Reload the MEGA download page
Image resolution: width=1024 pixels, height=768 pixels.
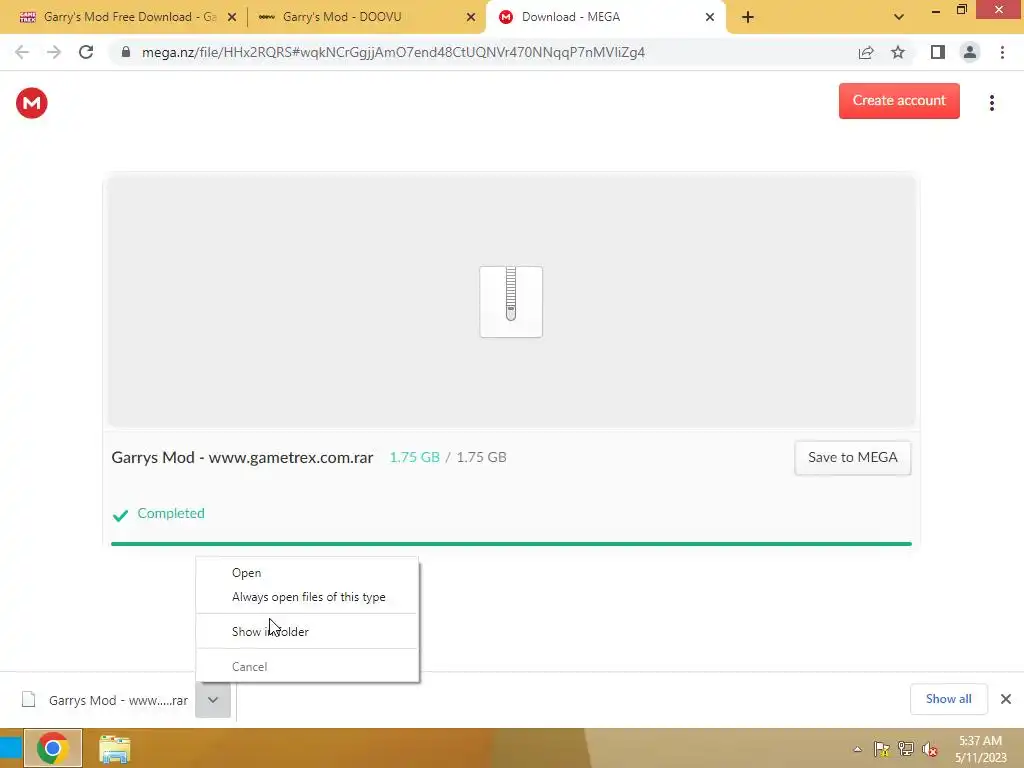click(86, 52)
